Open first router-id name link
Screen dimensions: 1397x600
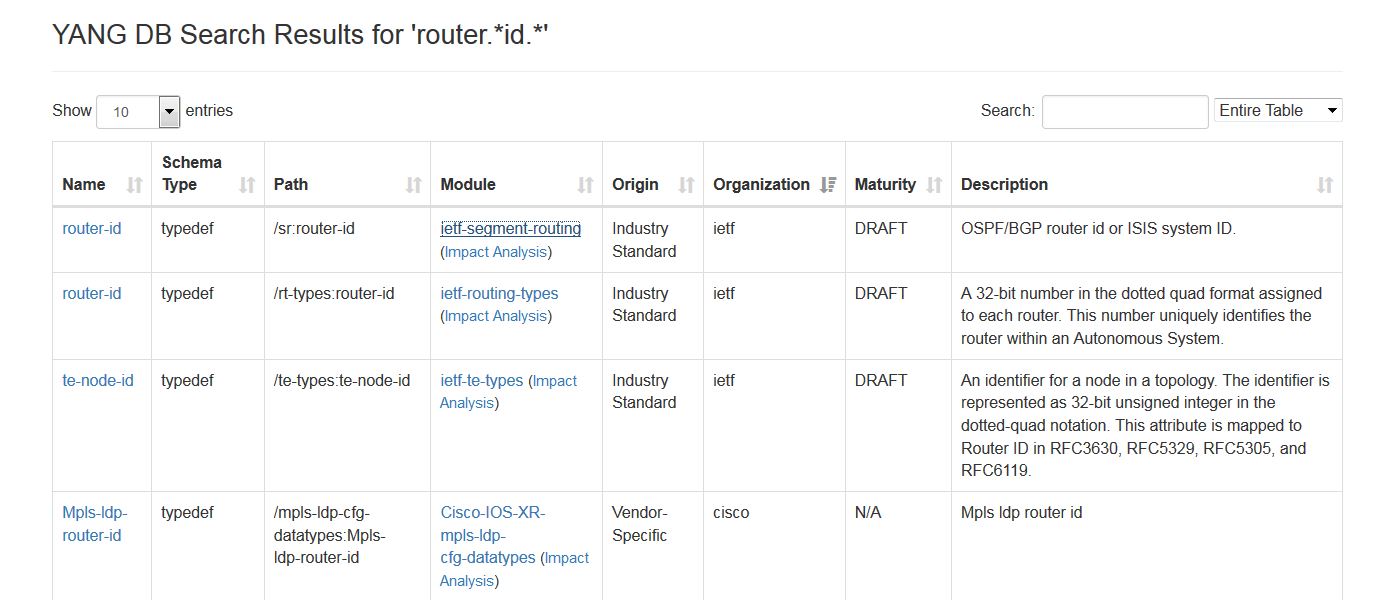92,229
